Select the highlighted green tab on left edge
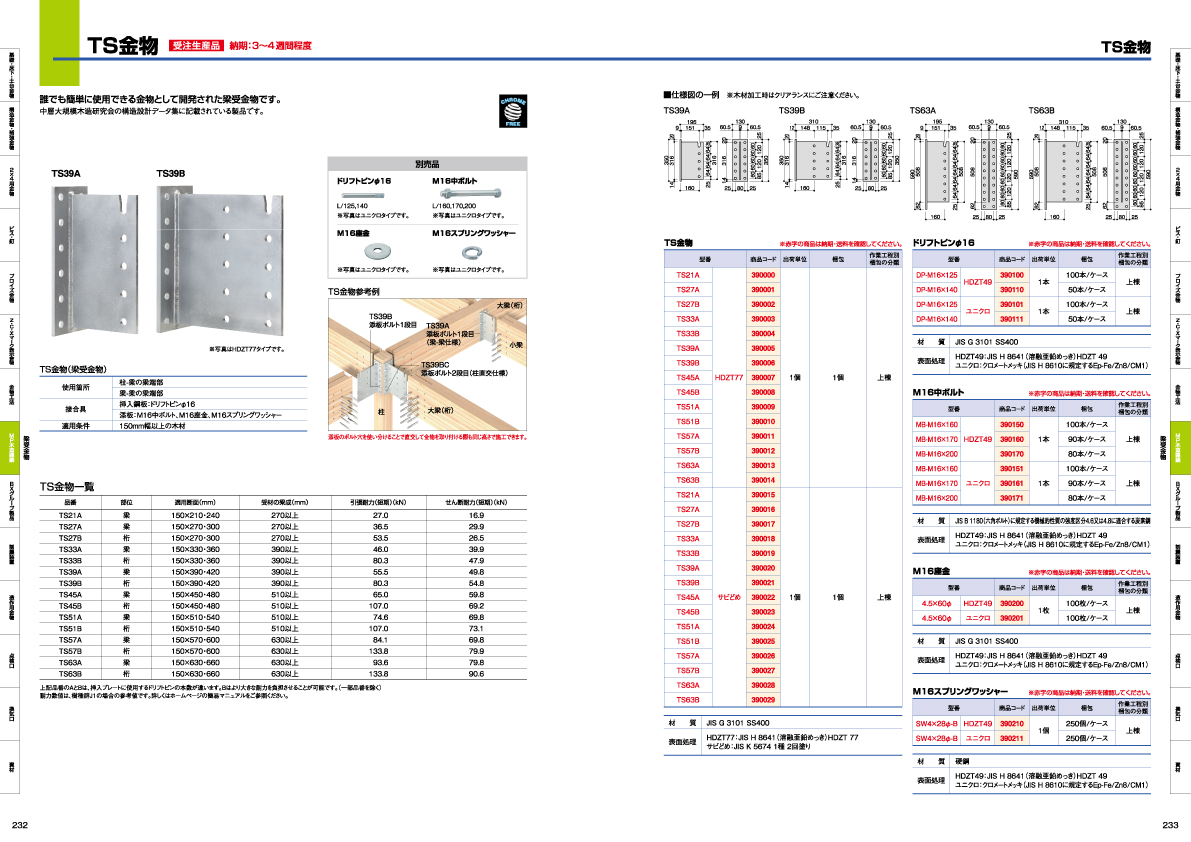This screenshot has width=1191, height=842. coord(11,448)
